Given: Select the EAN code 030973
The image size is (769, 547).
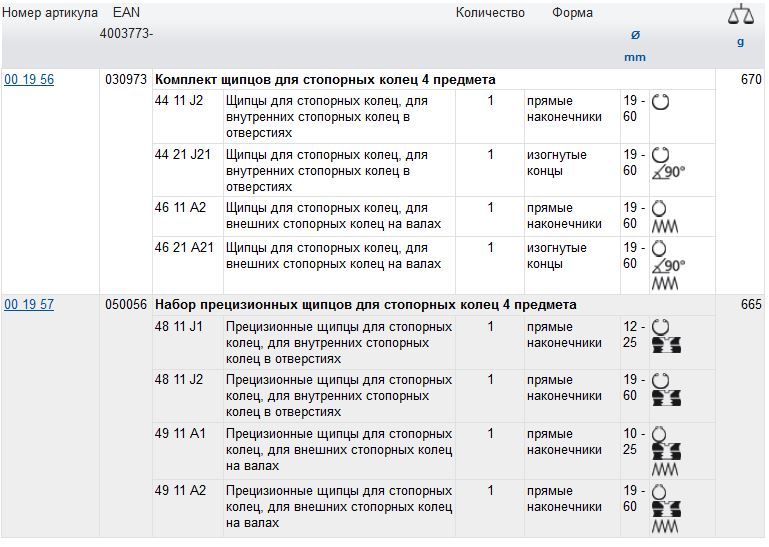Looking at the screenshot, I should click(126, 80).
